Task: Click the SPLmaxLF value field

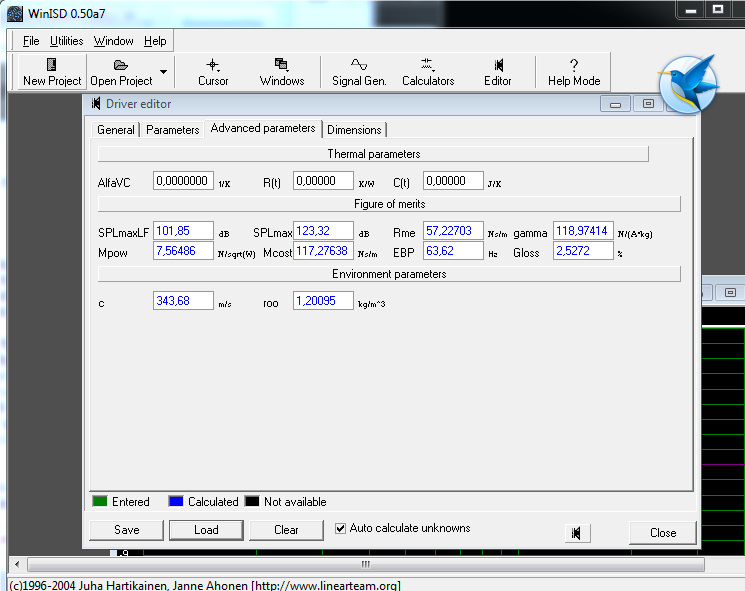Action: 183,231
